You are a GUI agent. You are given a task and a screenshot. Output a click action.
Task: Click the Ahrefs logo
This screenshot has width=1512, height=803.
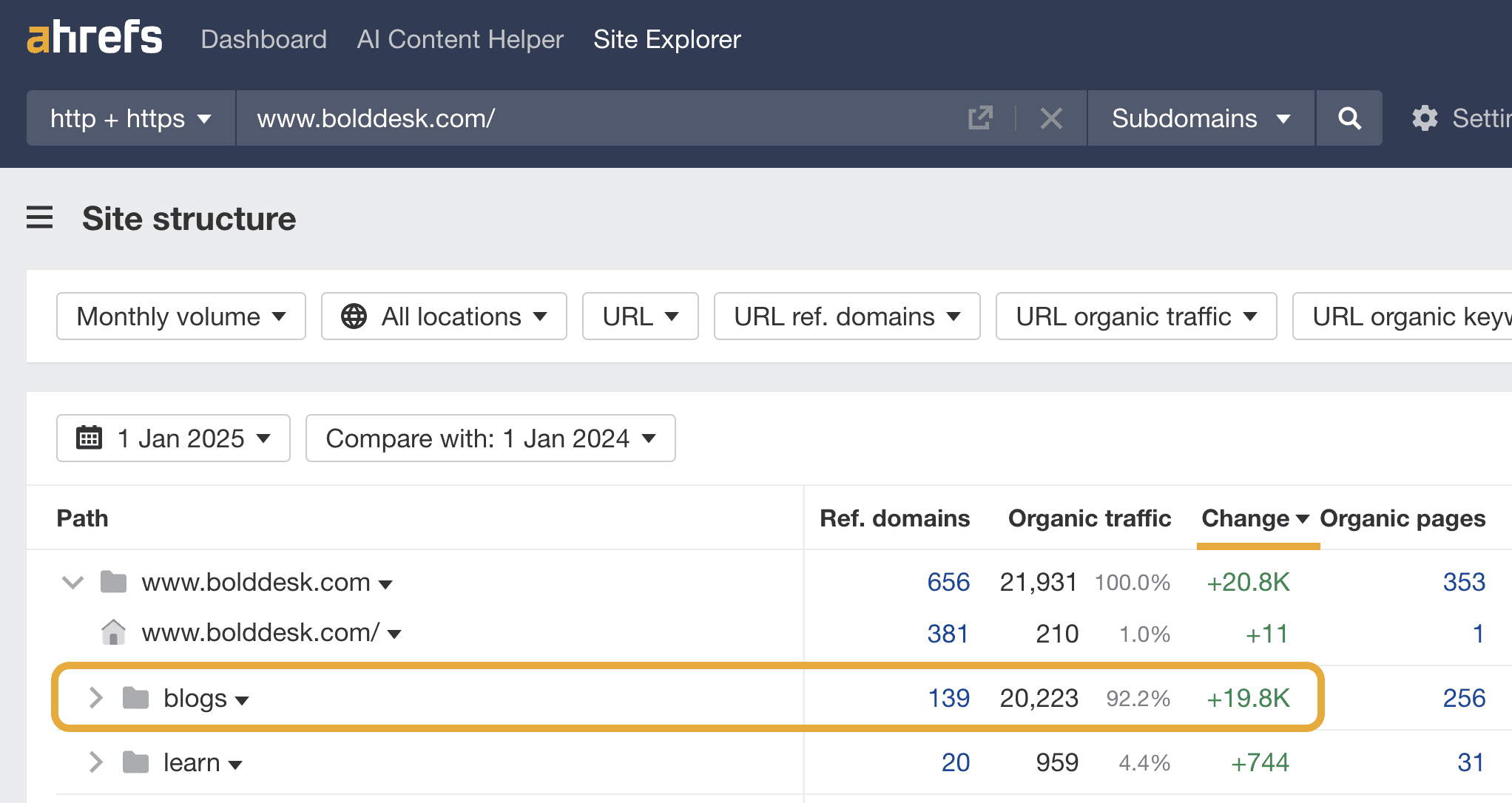[95, 38]
